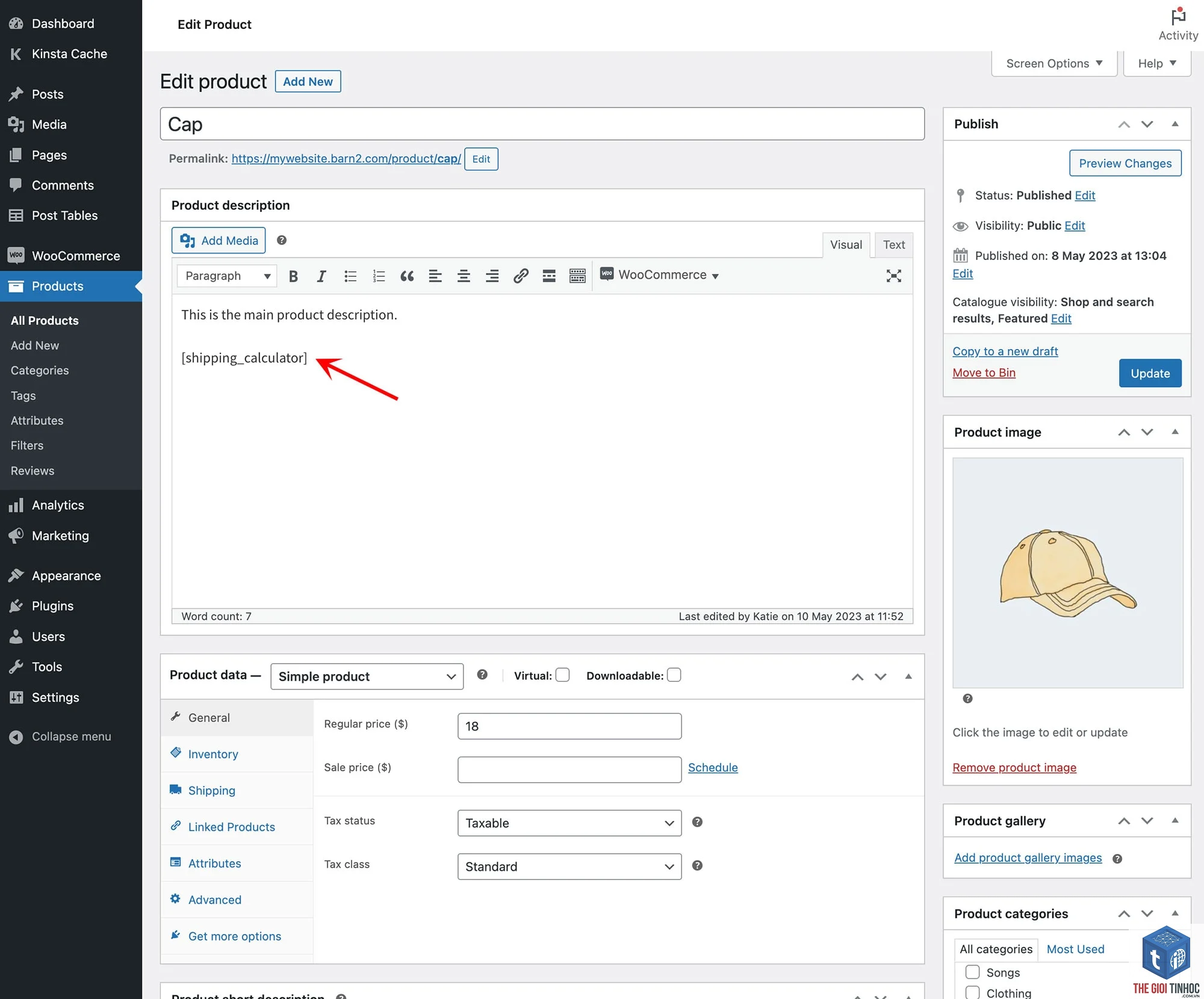Open the Paragraph format dropdown

pyautogui.click(x=227, y=276)
